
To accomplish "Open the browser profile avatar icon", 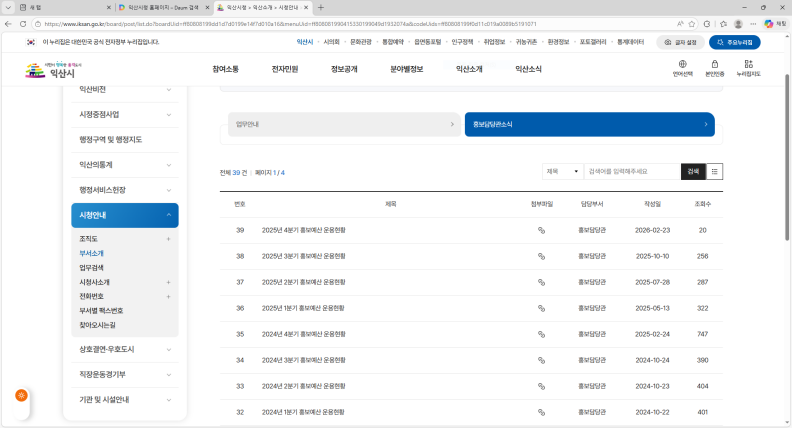I will tap(738, 24).
